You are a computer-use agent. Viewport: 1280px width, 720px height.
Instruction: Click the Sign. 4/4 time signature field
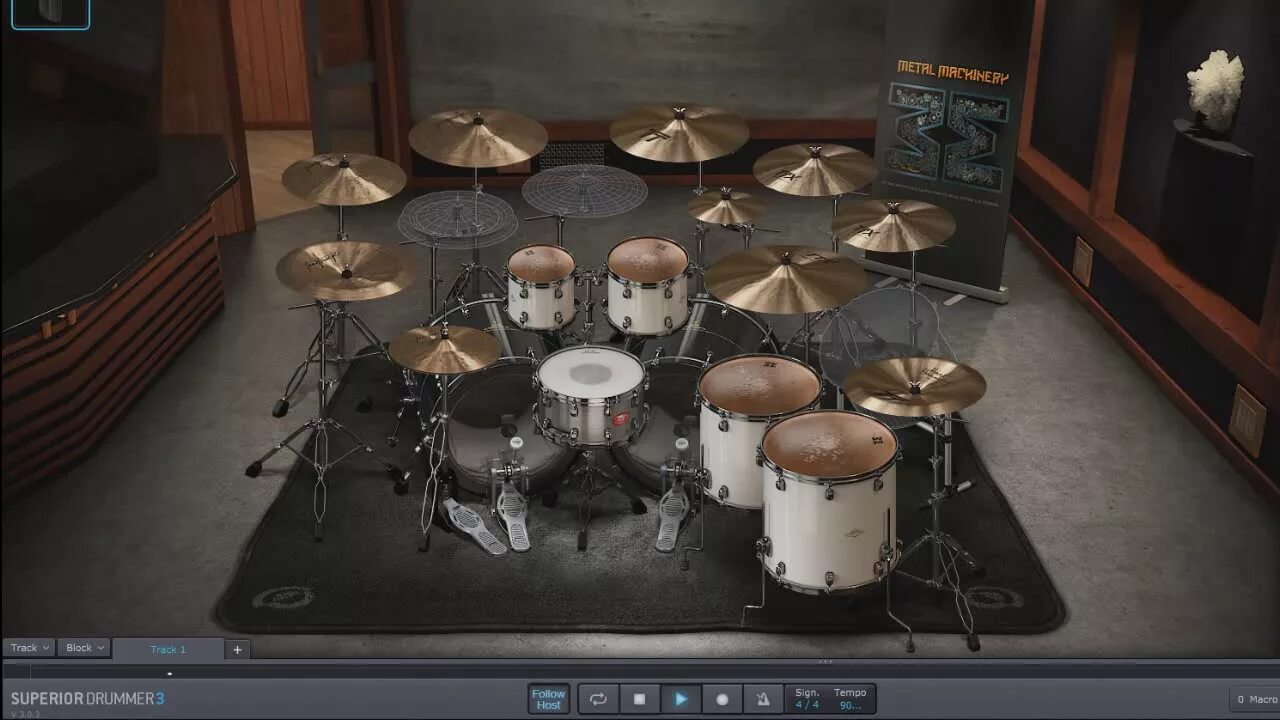pos(807,699)
